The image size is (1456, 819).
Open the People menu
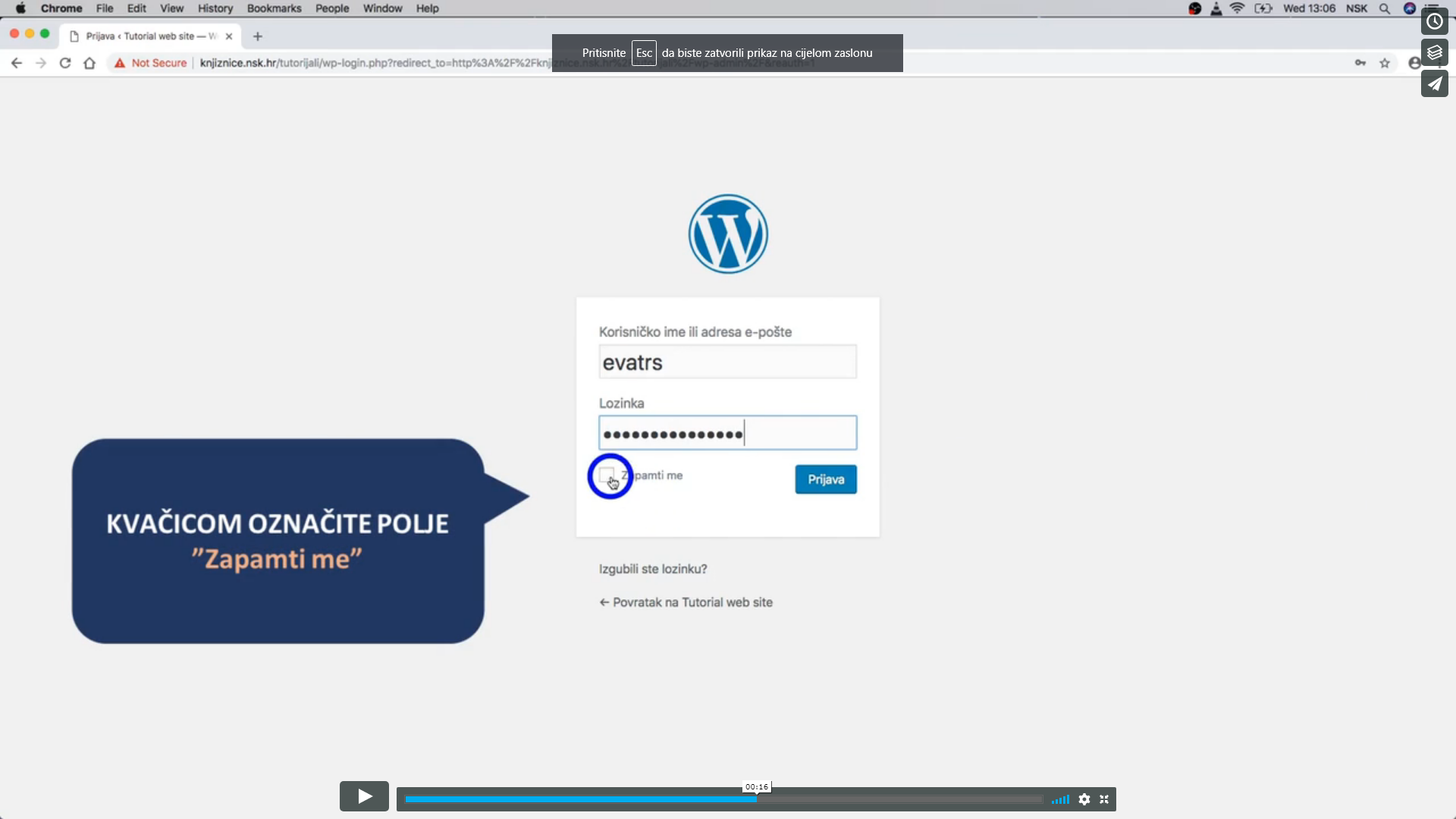tap(332, 8)
